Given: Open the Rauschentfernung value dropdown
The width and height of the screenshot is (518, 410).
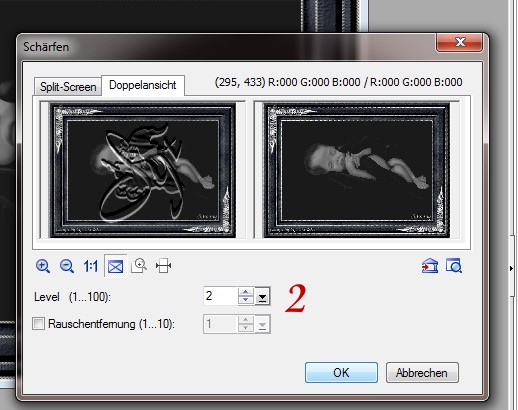Looking at the screenshot, I should (x=262, y=324).
